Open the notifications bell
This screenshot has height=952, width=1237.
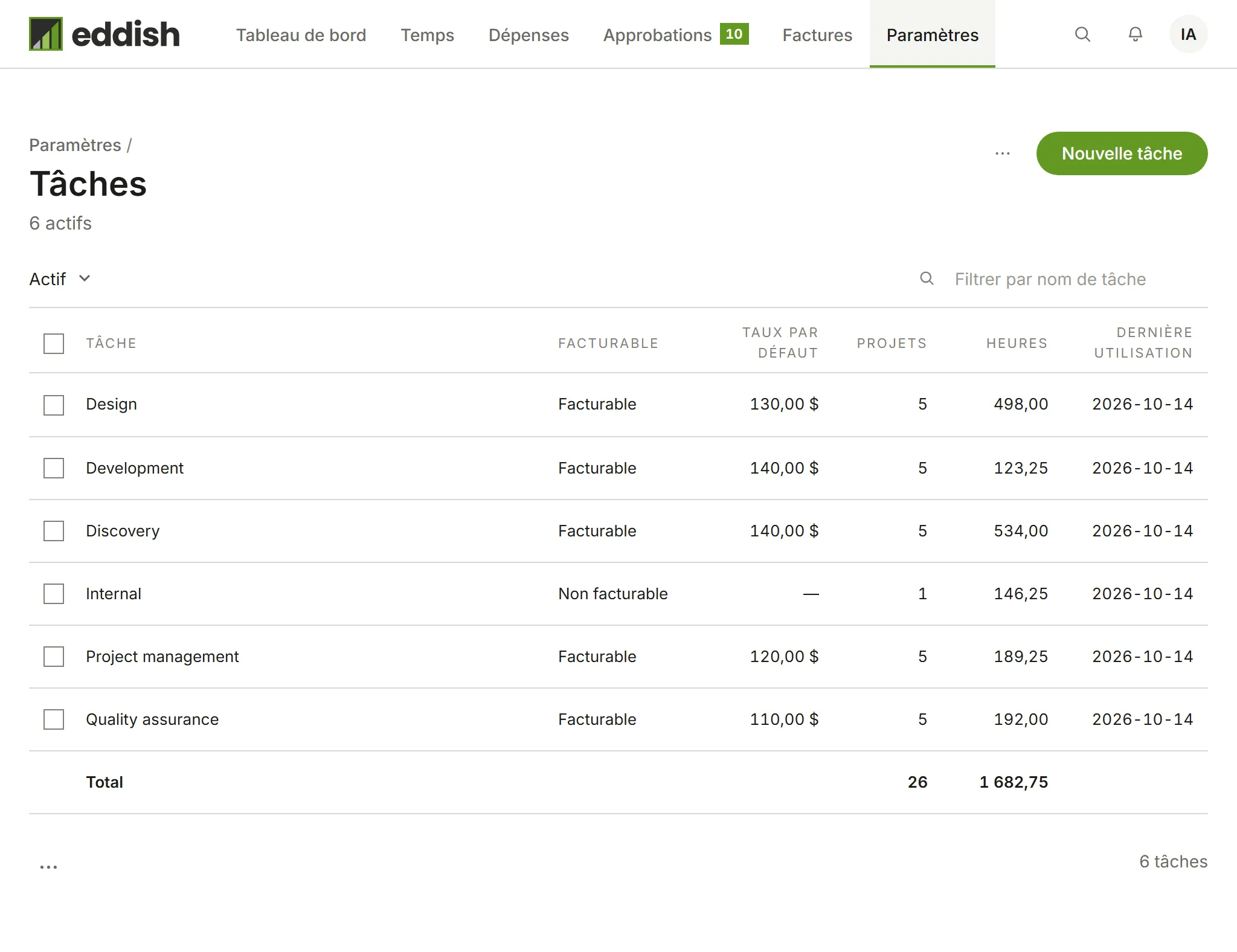tap(1136, 34)
